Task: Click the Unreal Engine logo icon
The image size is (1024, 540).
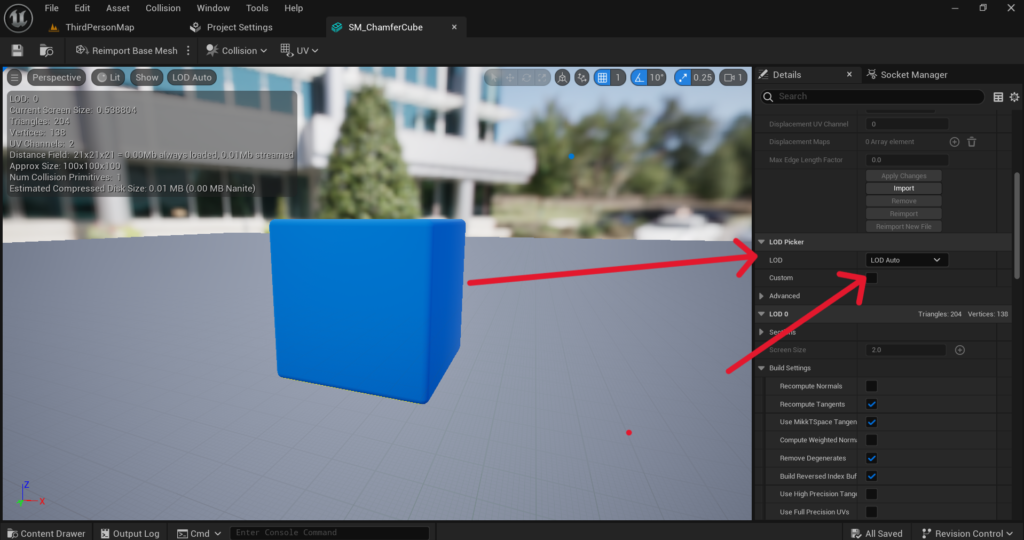Action: 18,18
